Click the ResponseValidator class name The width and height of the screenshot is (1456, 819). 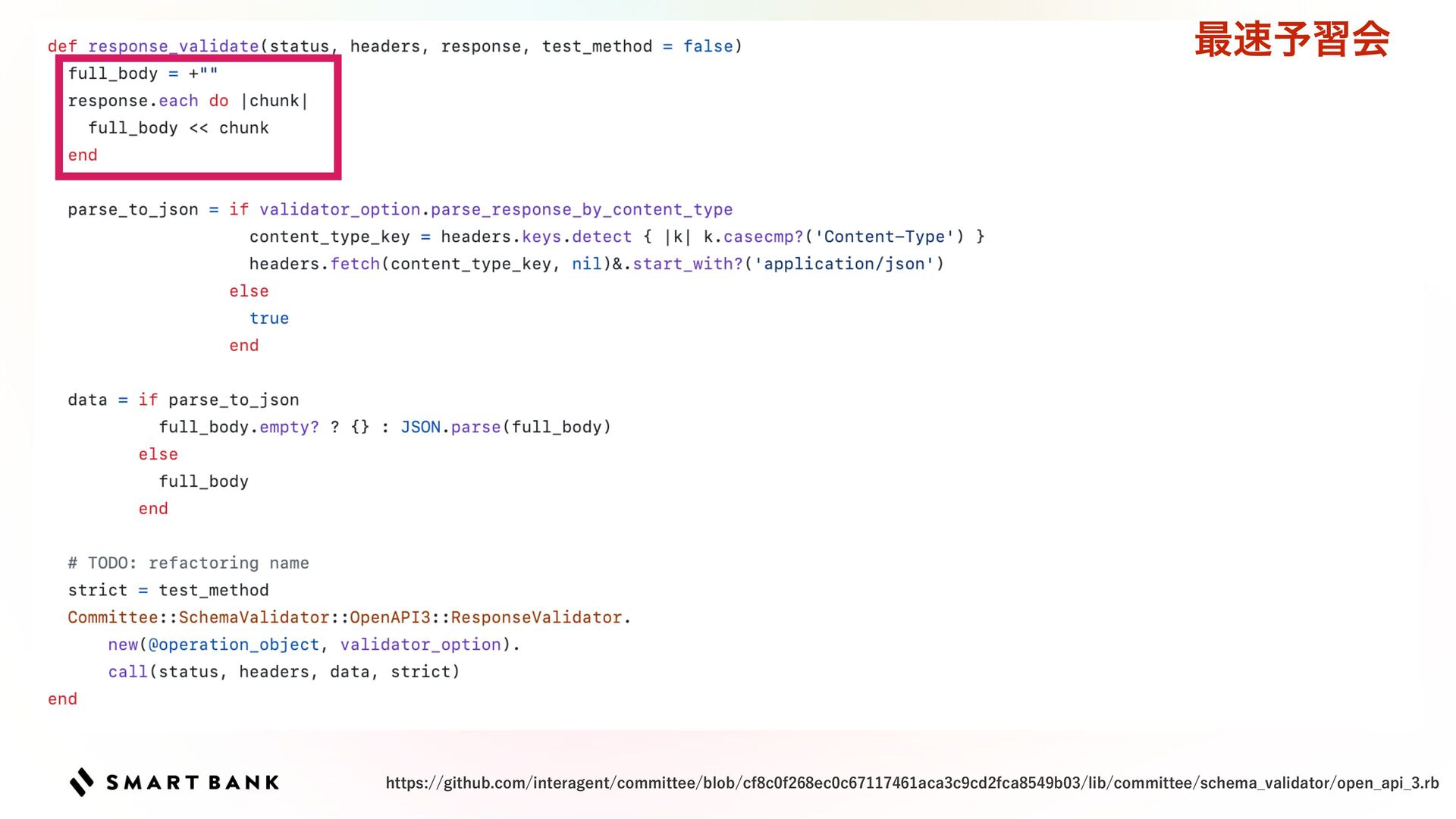click(536, 617)
